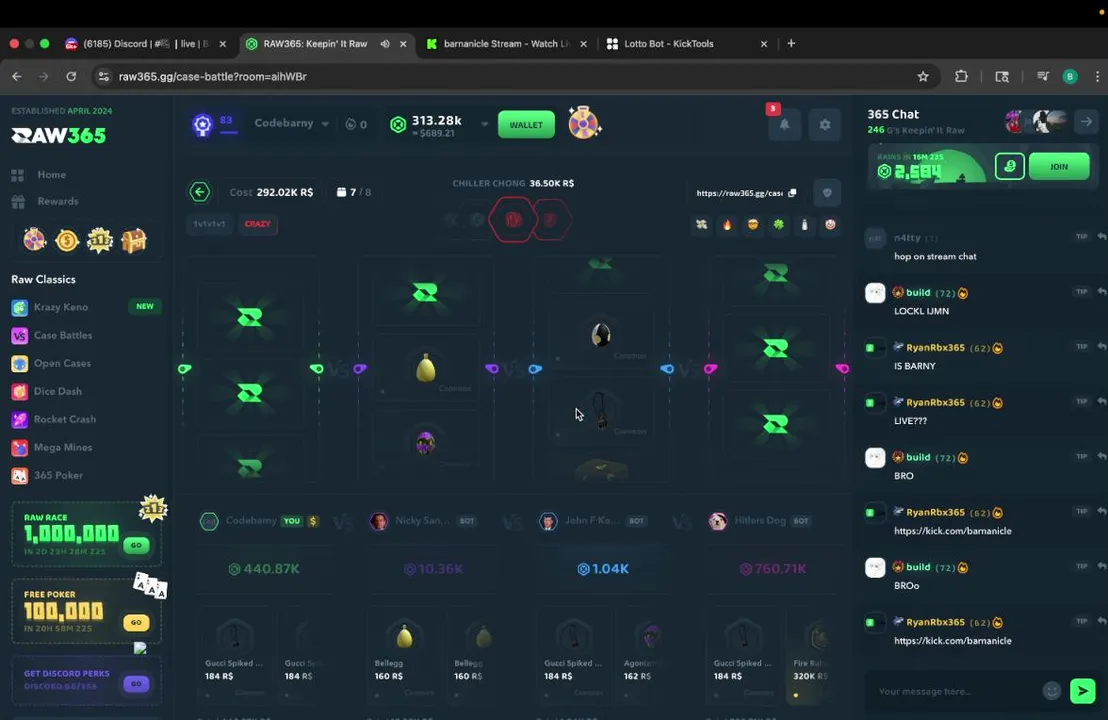
Task: Click the spin wheel icon beside Wallet
Action: [x=584, y=124]
